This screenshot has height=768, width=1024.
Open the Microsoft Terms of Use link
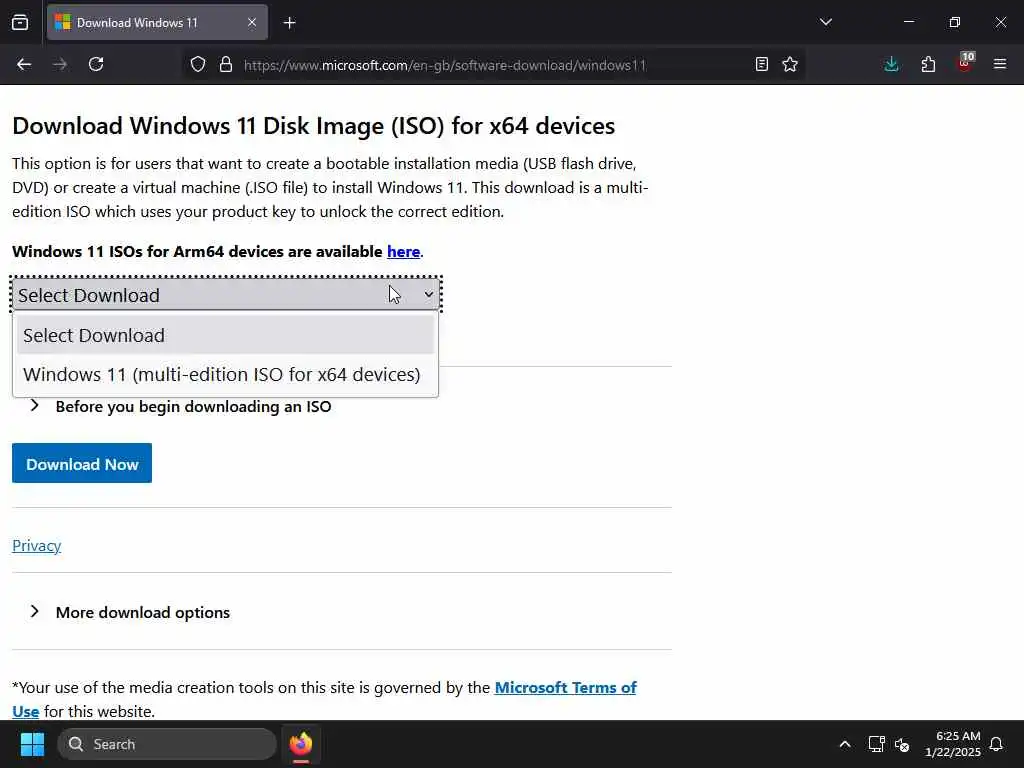[566, 688]
